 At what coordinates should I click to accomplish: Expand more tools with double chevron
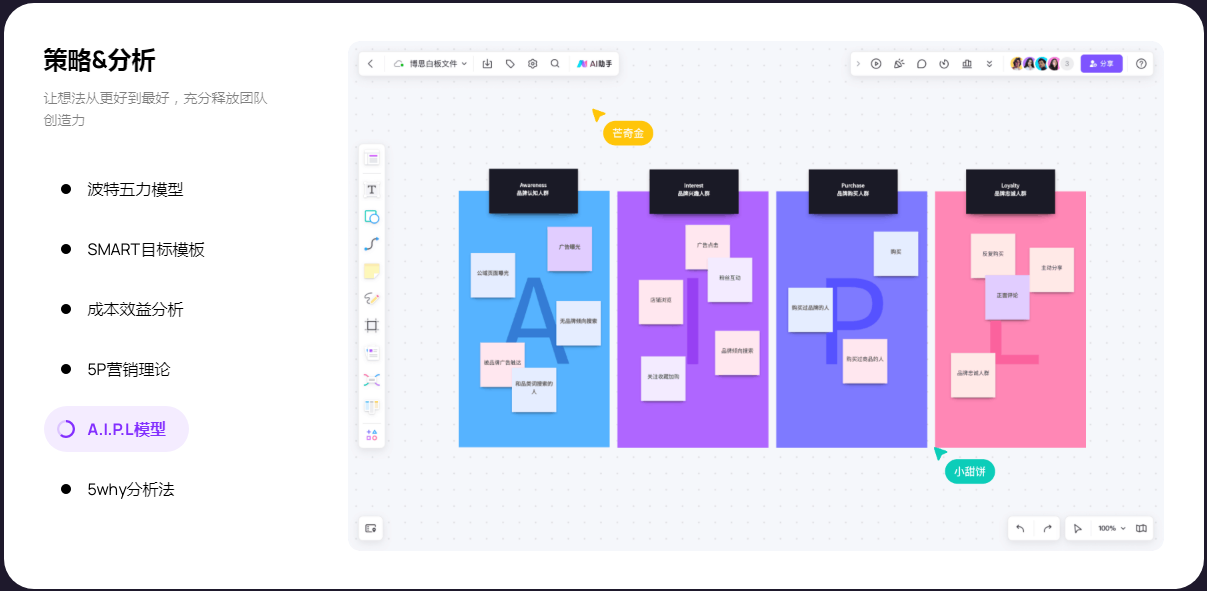click(x=989, y=63)
